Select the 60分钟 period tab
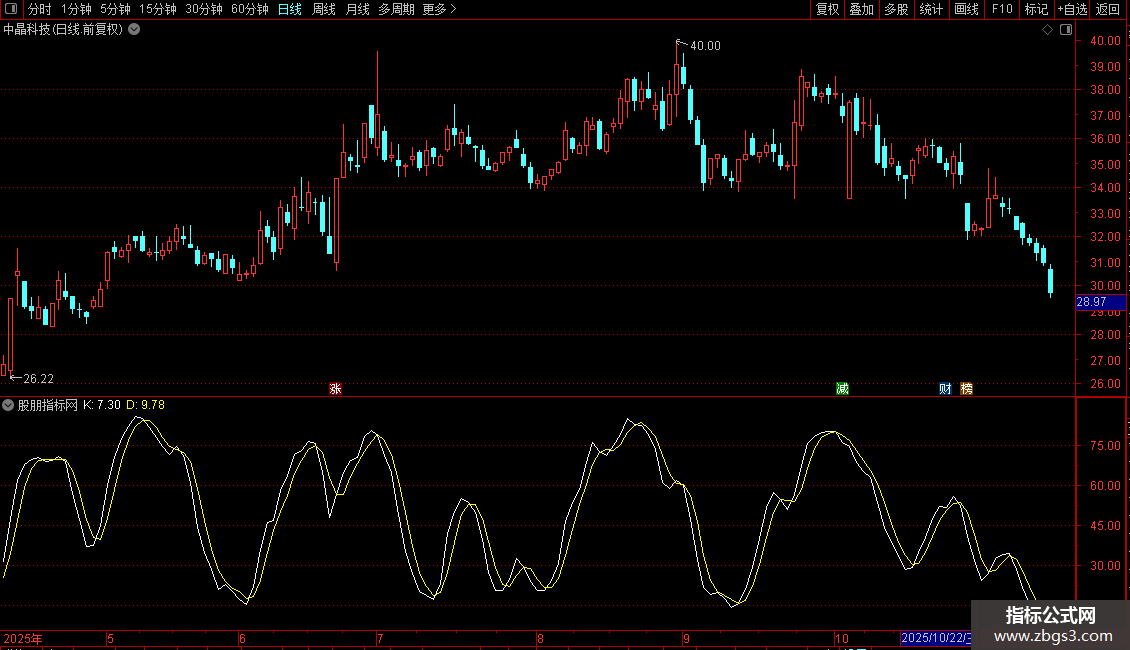 pos(249,9)
